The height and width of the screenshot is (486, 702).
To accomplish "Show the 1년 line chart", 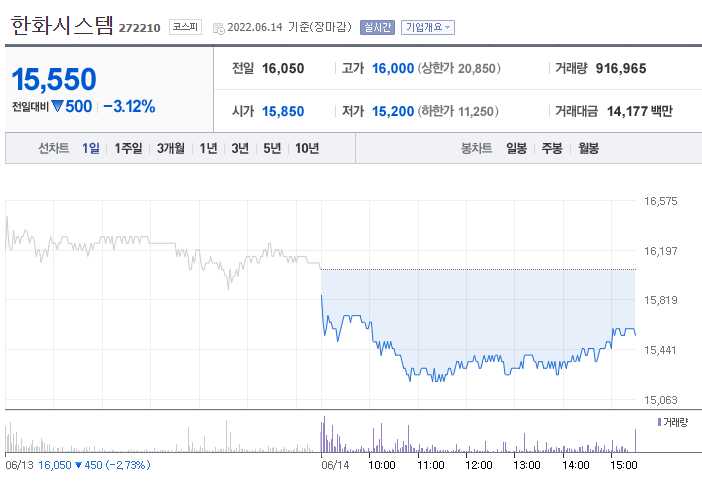I will tap(208, 148).
